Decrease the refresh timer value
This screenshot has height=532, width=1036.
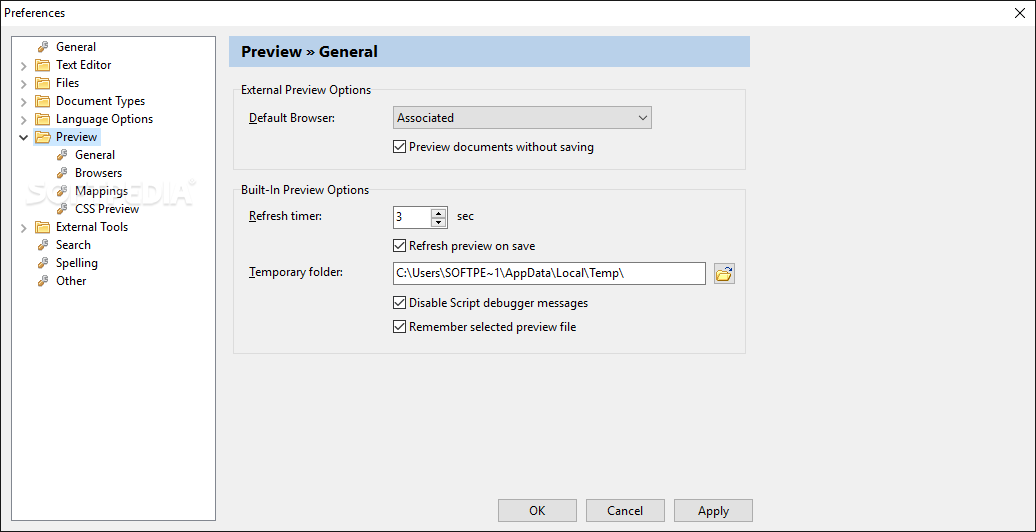[439, 222]
